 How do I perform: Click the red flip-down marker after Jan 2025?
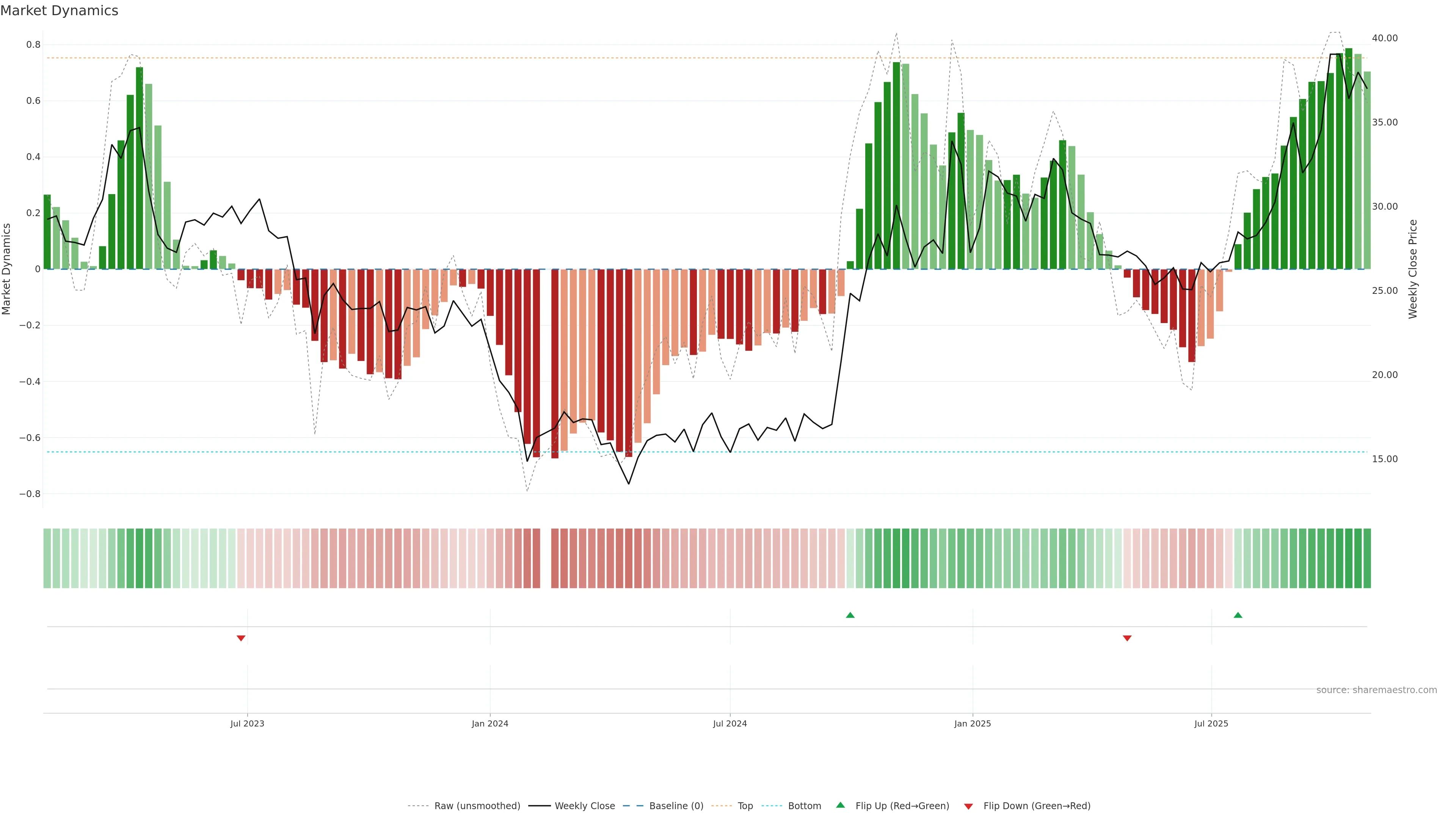(1127, 638)
